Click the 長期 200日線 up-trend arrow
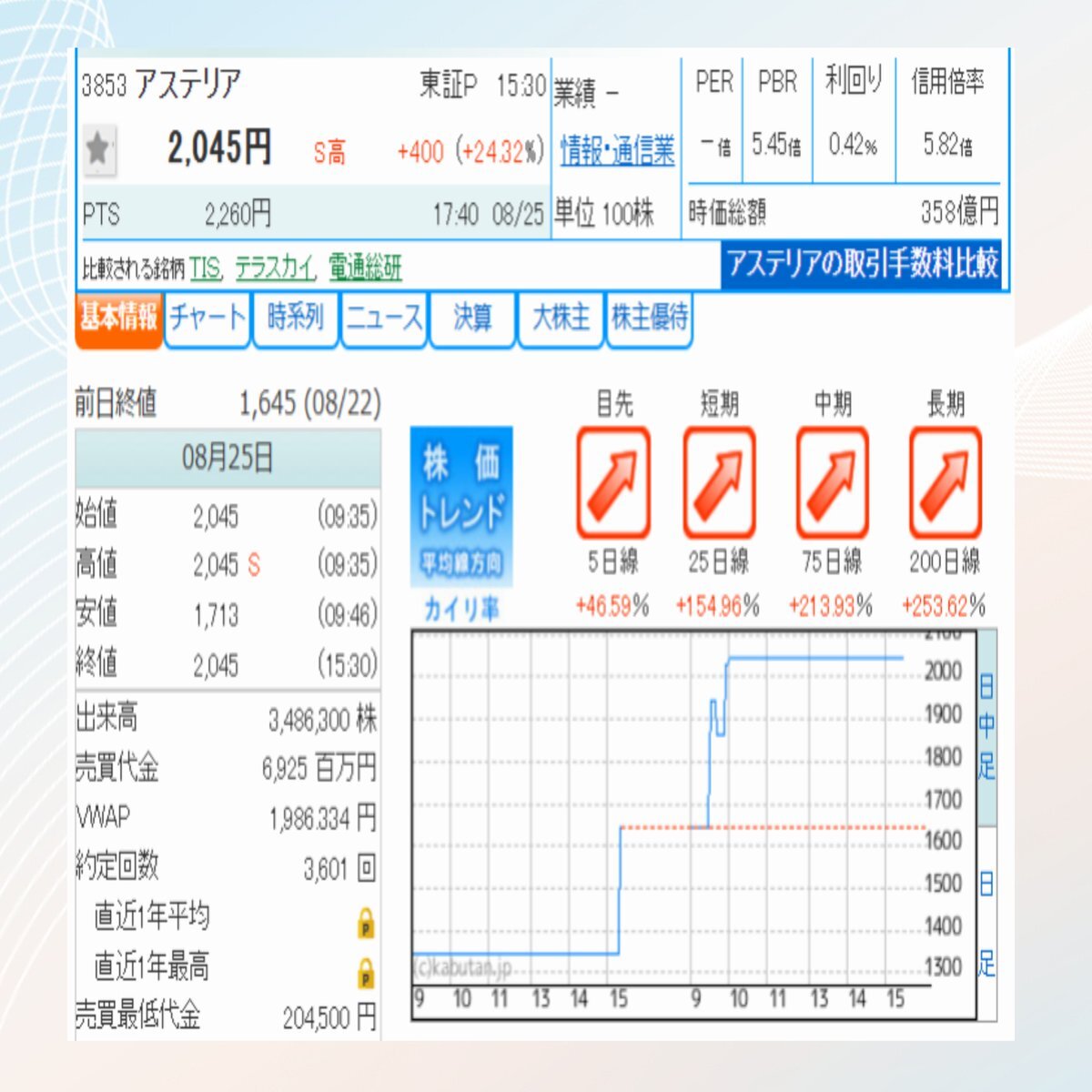This screenshot has height=1092, width=1092. pyautogui.click(x=945, y=482)
